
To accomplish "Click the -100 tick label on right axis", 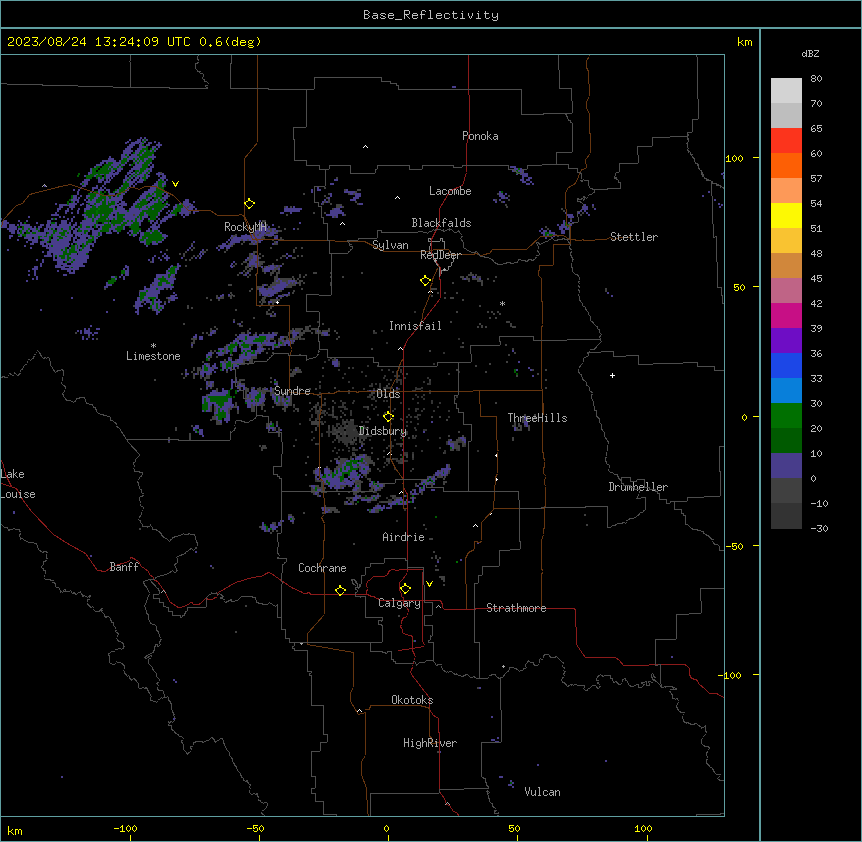I will (732, 675).
